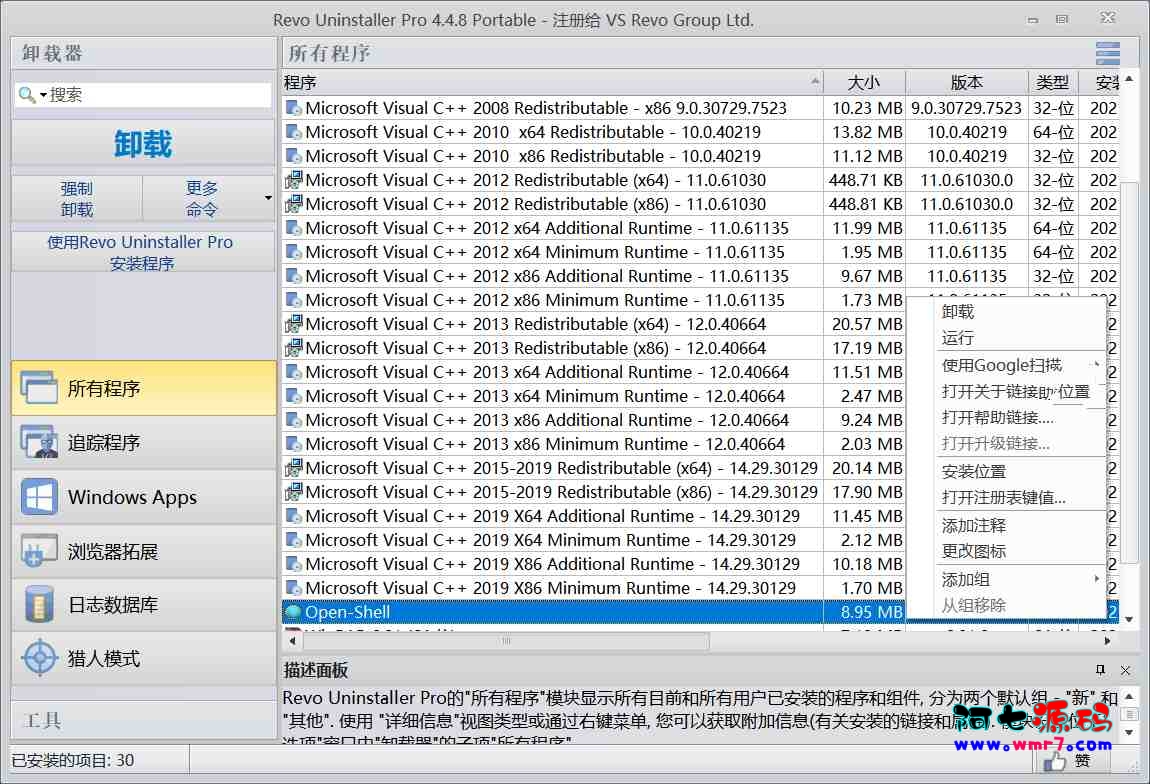Click icon of Visual C++ 2010 x64 Redistributable
Image resolution: width=1150 pixels, height=784 pixels.
pos(293,132)
